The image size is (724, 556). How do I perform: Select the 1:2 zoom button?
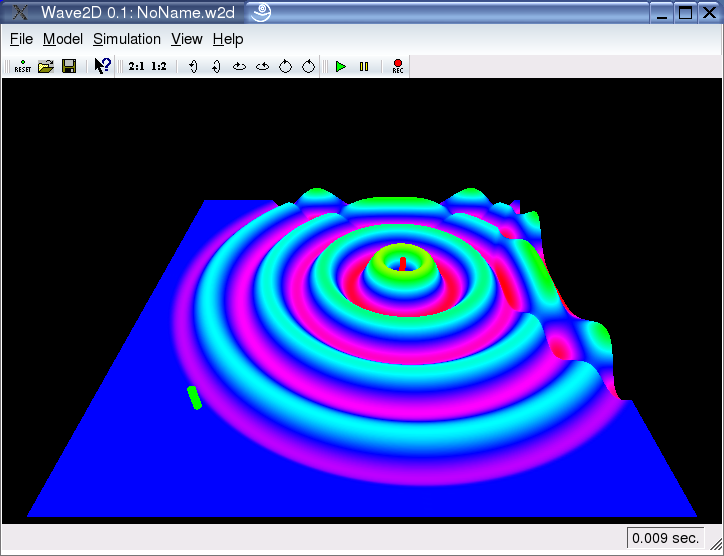pyautogui.click(x=159, y=67)
